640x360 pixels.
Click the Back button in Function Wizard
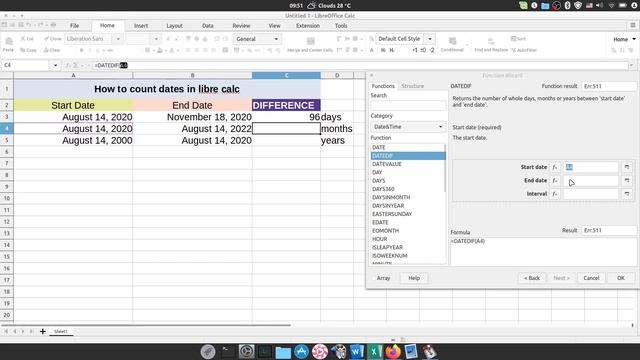click(x=532, y=278)
